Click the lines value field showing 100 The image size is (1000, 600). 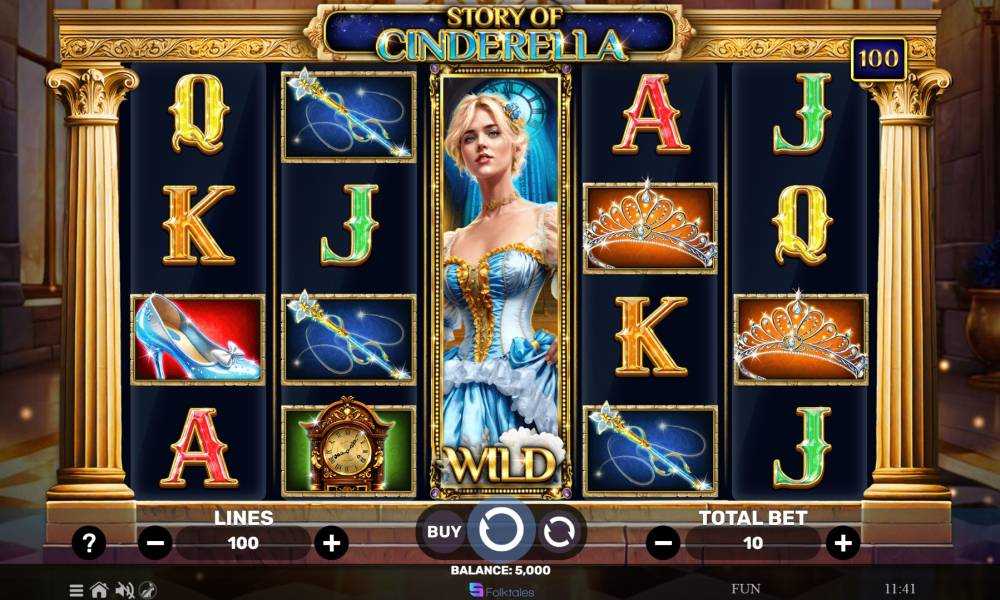pos(243,543)
